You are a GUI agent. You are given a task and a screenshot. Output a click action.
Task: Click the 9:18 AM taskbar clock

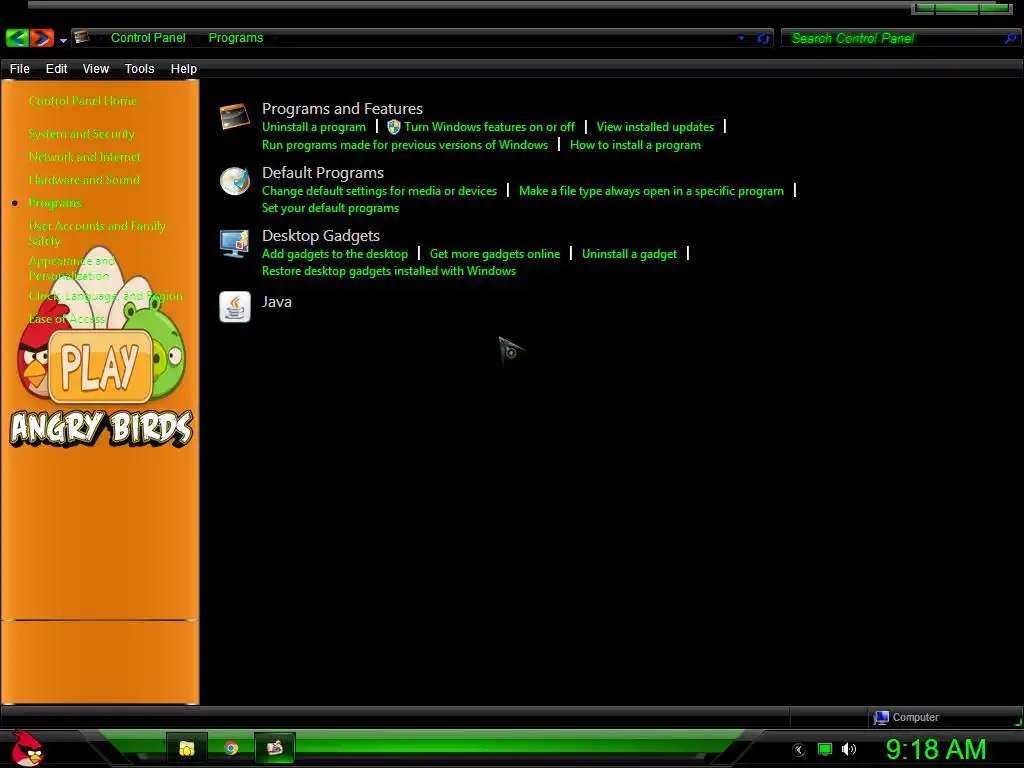point(936,749)
